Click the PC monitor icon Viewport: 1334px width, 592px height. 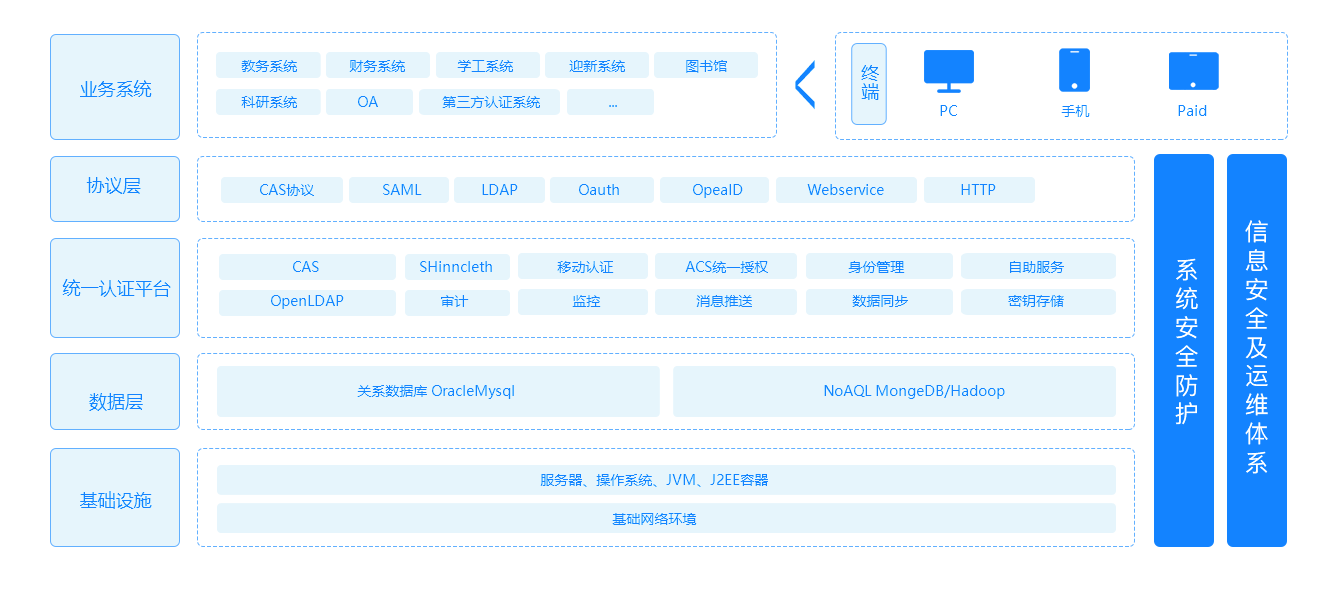[x=948, y=70]
